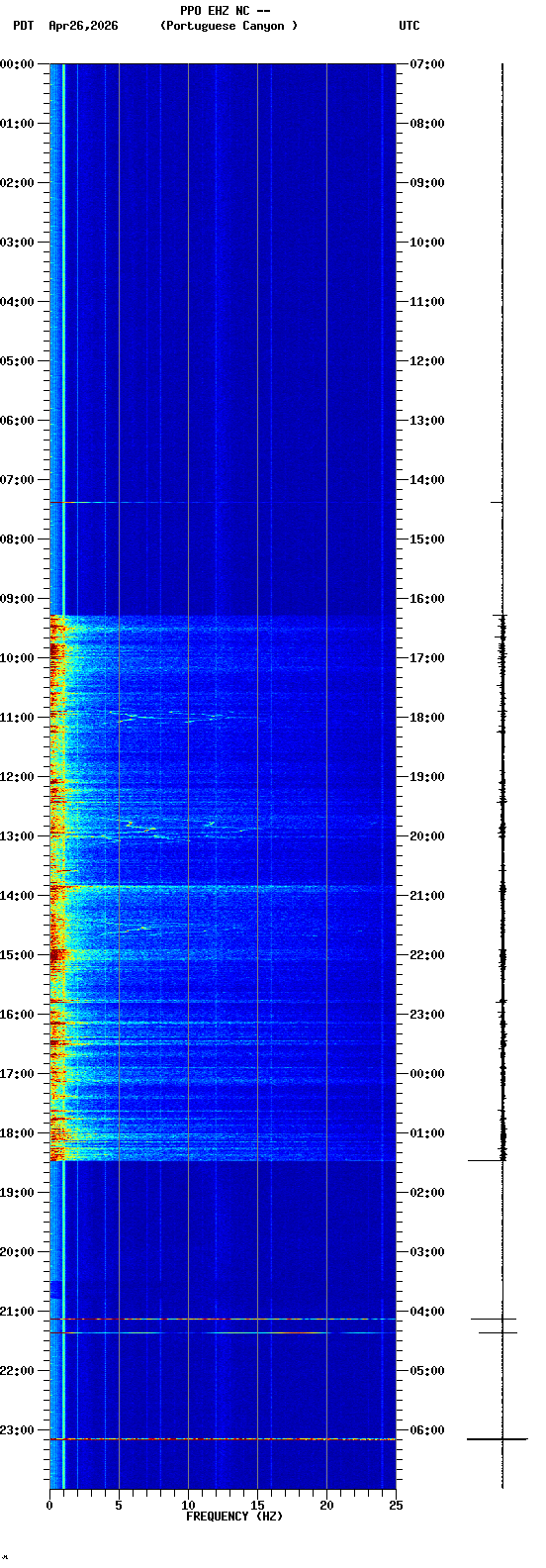Click the faint event line near 07:20 PDT
Viewport: 546px width, 1568px height.
click(223, 503)
